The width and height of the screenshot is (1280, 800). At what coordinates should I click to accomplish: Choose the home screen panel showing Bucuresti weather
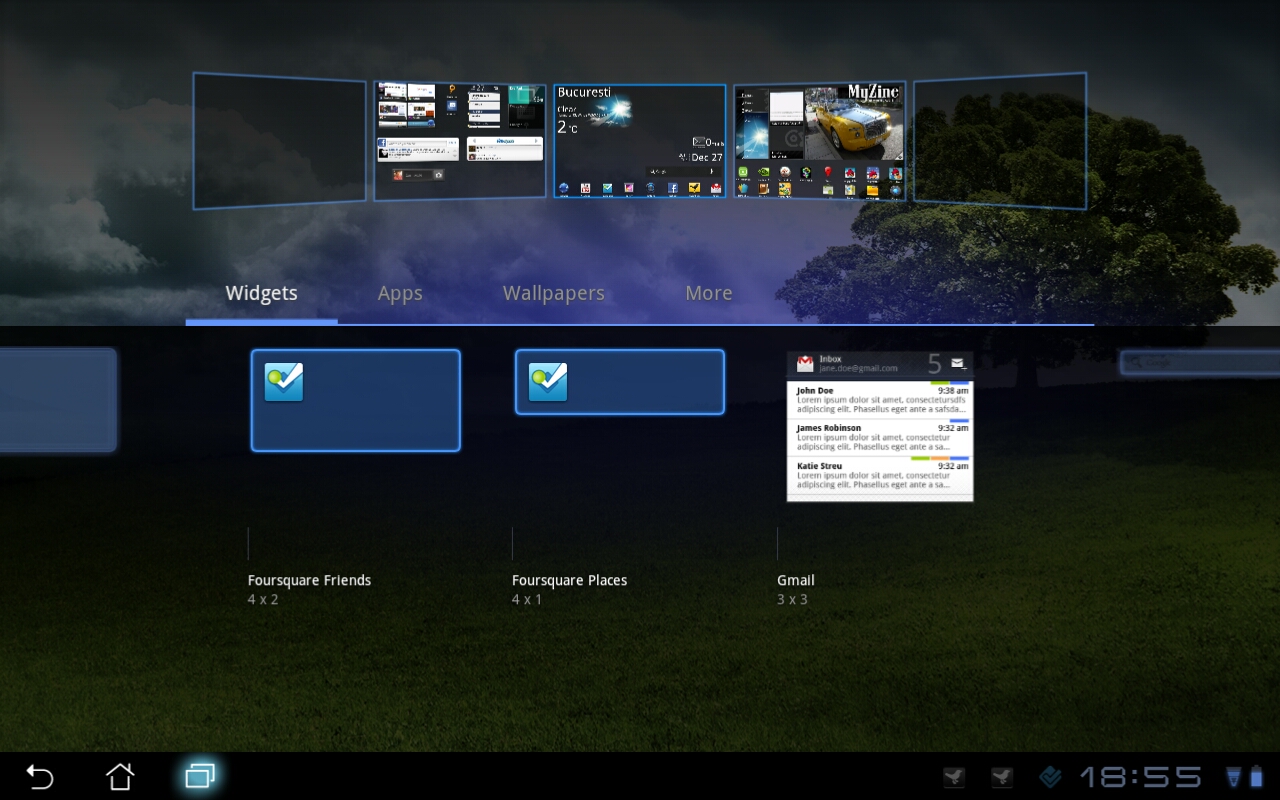tap(640, 141)
